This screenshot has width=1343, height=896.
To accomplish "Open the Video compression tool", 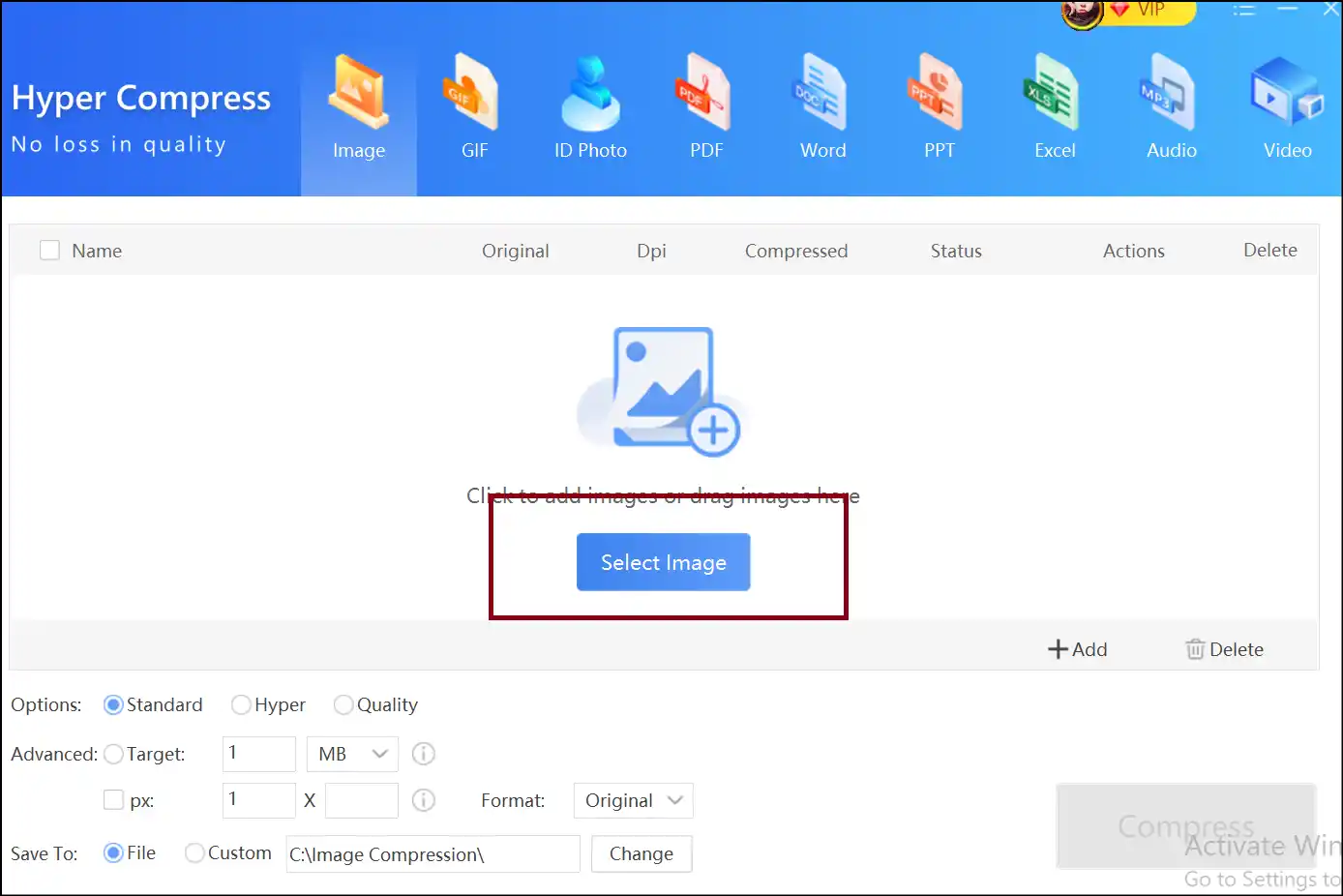I will [x=1287, y=108].
